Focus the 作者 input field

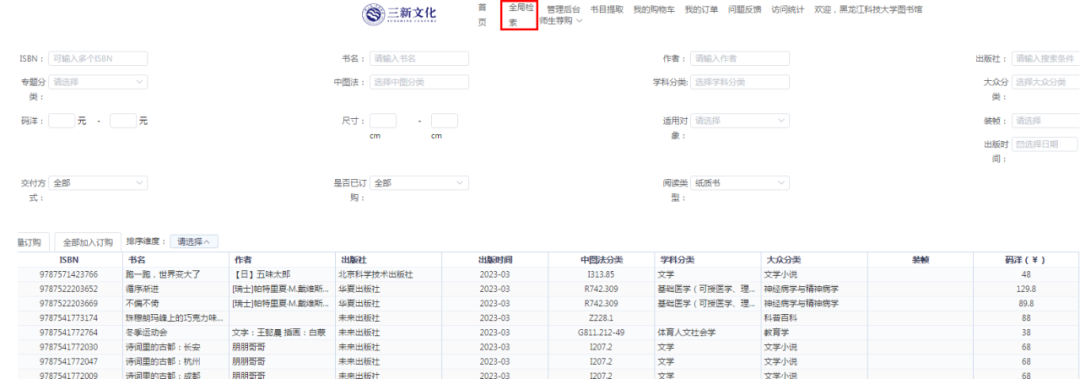tap(740, 59)
